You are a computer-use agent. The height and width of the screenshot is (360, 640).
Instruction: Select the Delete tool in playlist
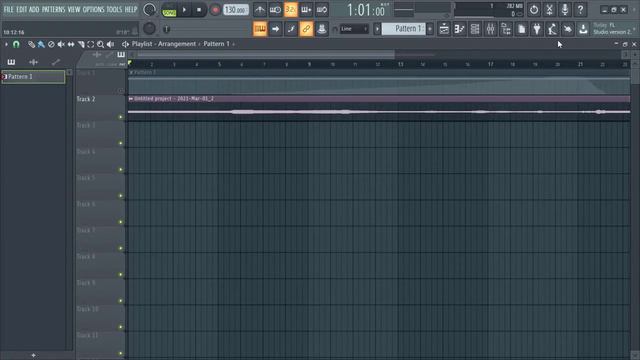click(x=51, y=44)
